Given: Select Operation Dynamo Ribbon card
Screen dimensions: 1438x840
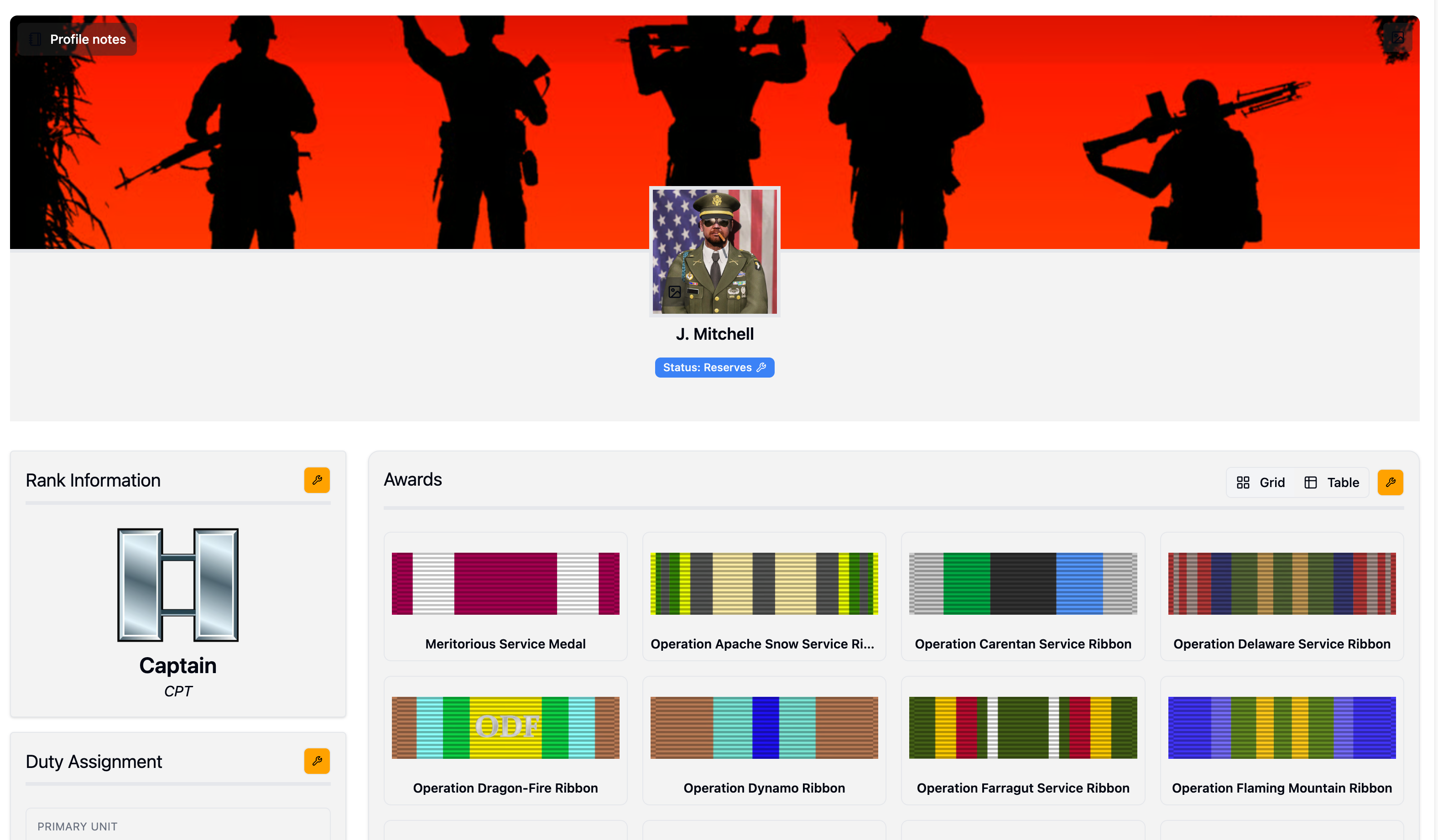Looking at the screenshot, I should 764,740.
